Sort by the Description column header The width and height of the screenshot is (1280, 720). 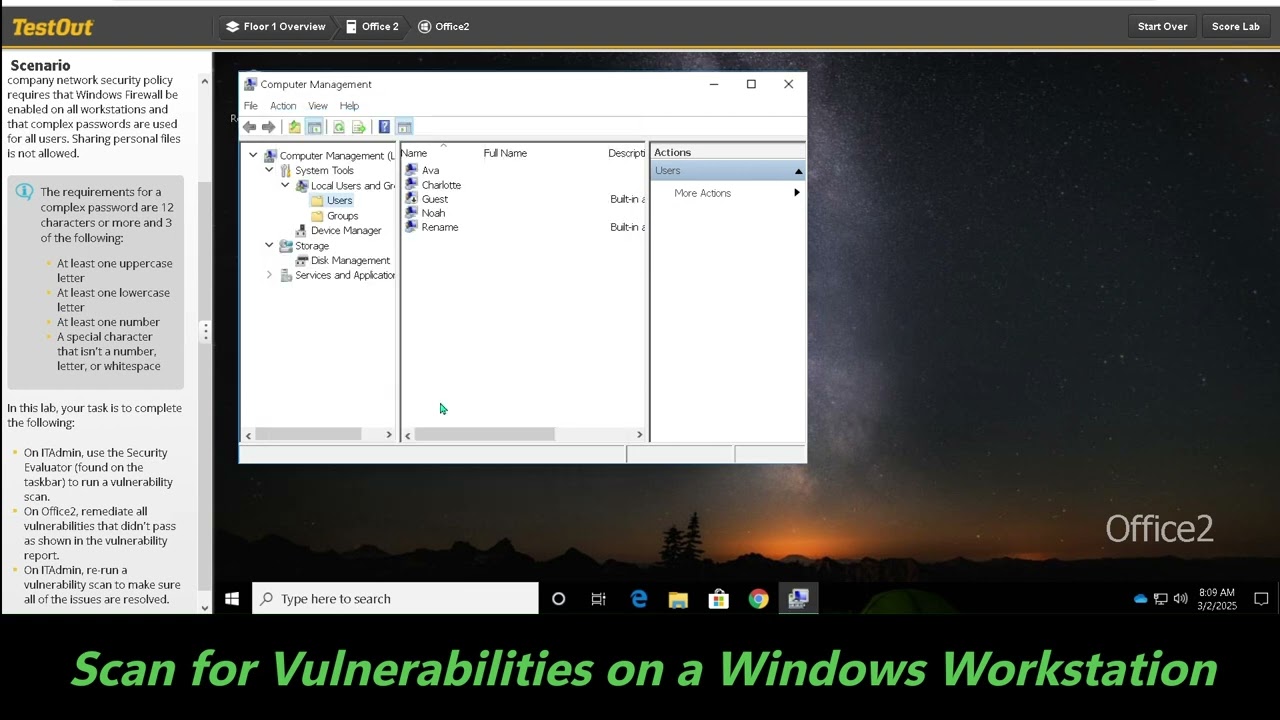pos(626,153)
